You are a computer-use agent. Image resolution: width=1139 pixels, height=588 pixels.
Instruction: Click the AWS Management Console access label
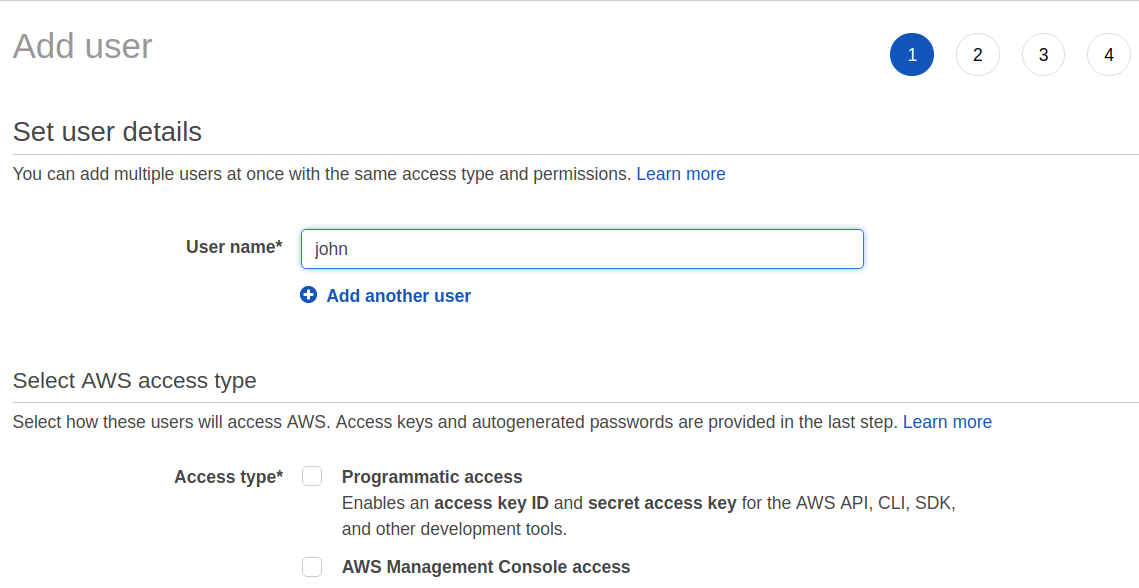point(486,567)
